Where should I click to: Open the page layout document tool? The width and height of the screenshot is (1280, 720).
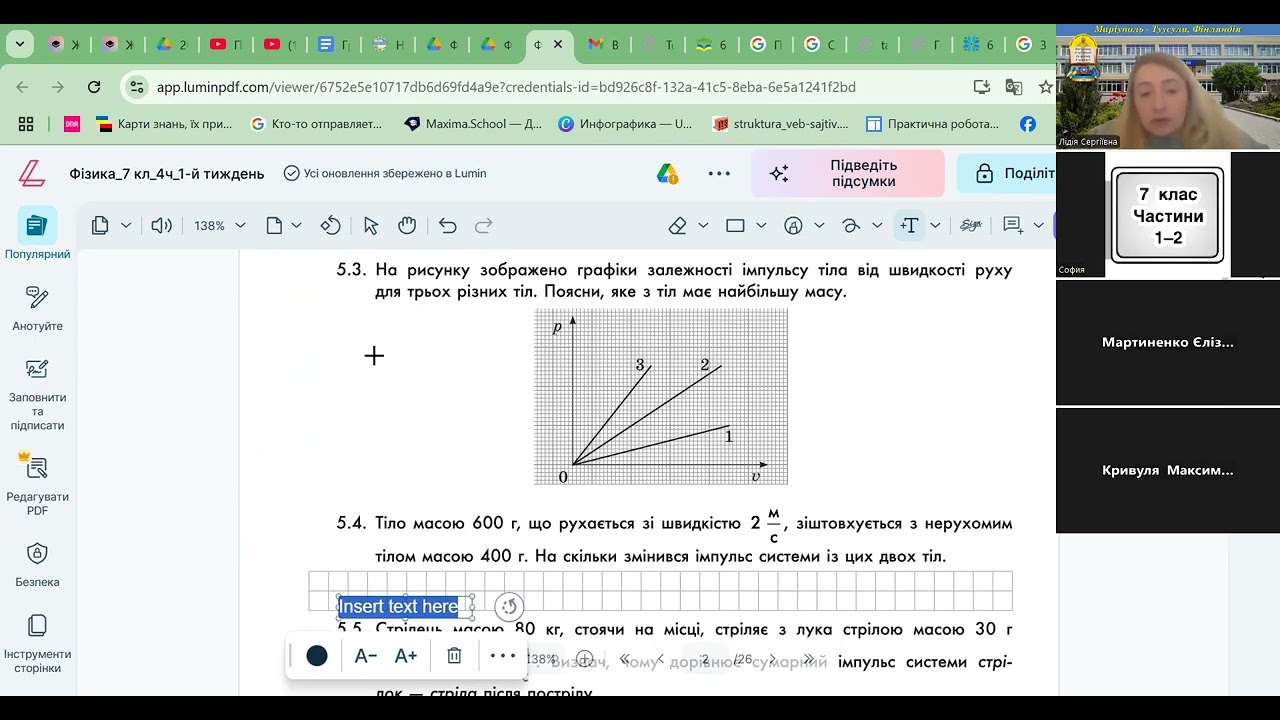tap(274, 226)
